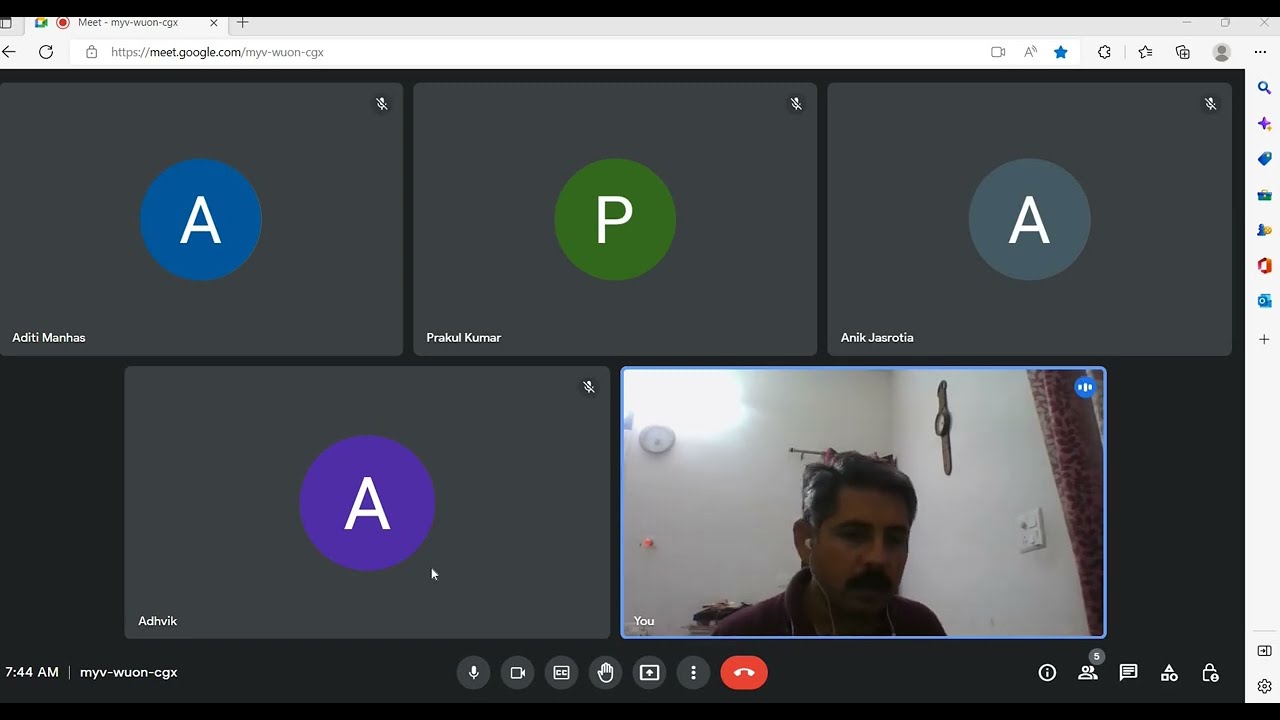Click Adhvik participant avatar
The image size is (1280, 720).
tap(367, 503)
